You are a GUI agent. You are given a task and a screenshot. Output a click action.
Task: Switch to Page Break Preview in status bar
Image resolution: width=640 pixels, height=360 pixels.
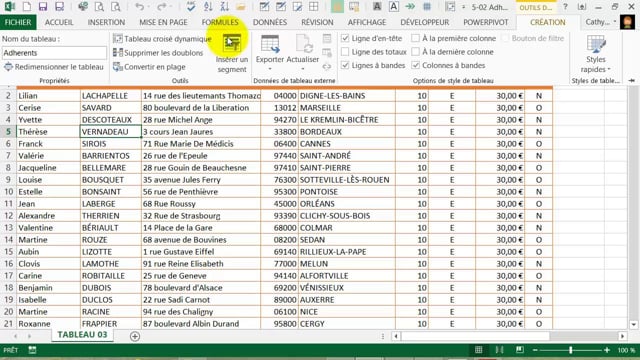[520, 350]
